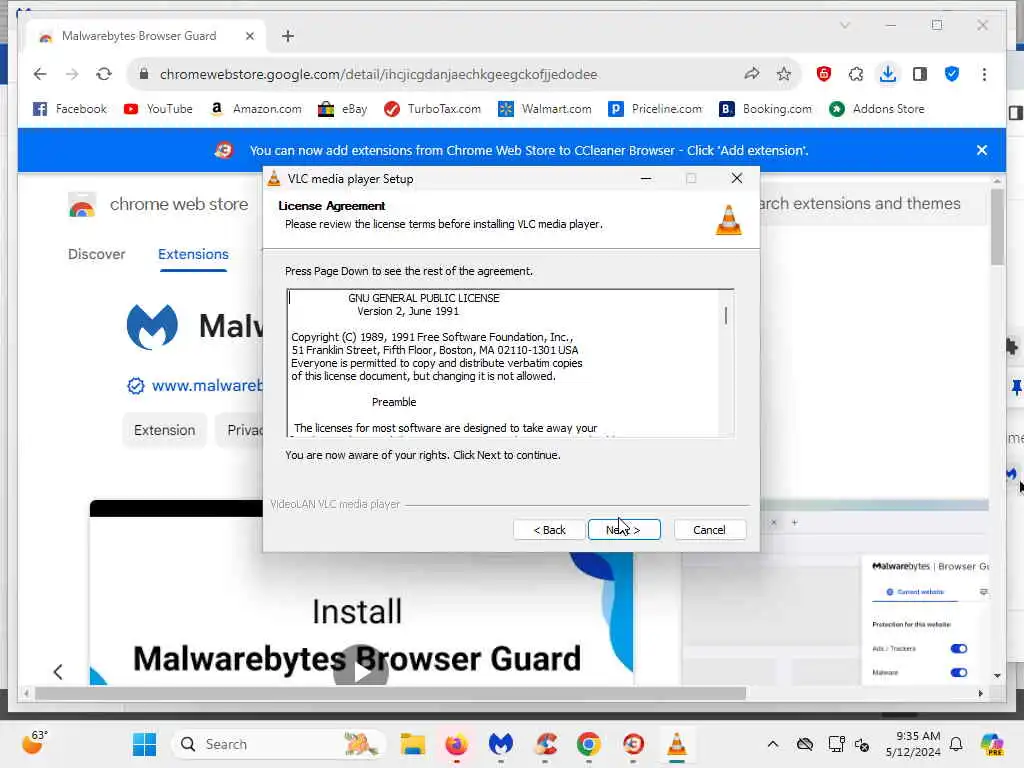Open the Priceline.com bookmark
The width and height of the screenshot is (1024, 768).
click(656, 109)
